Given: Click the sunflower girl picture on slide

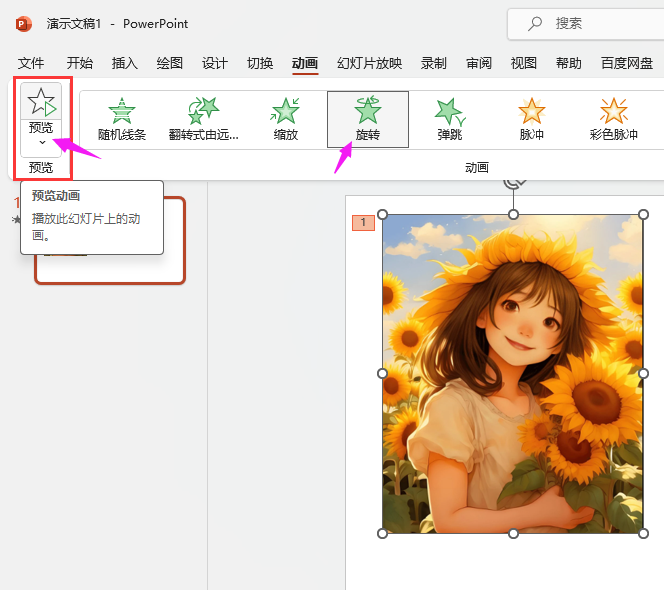Looking at the screenshot, I should pyautogui.click(x=513, y=374).
